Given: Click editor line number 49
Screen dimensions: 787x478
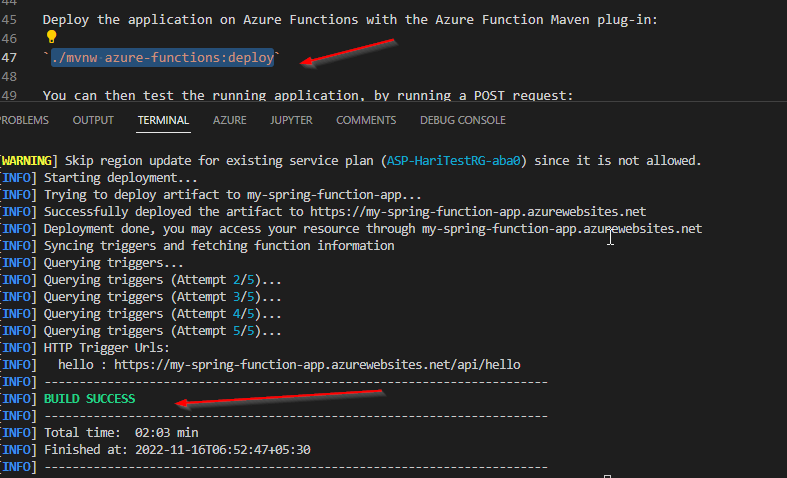Looking at the screenshot, I should pyautogui.click(x=10, y=96).
